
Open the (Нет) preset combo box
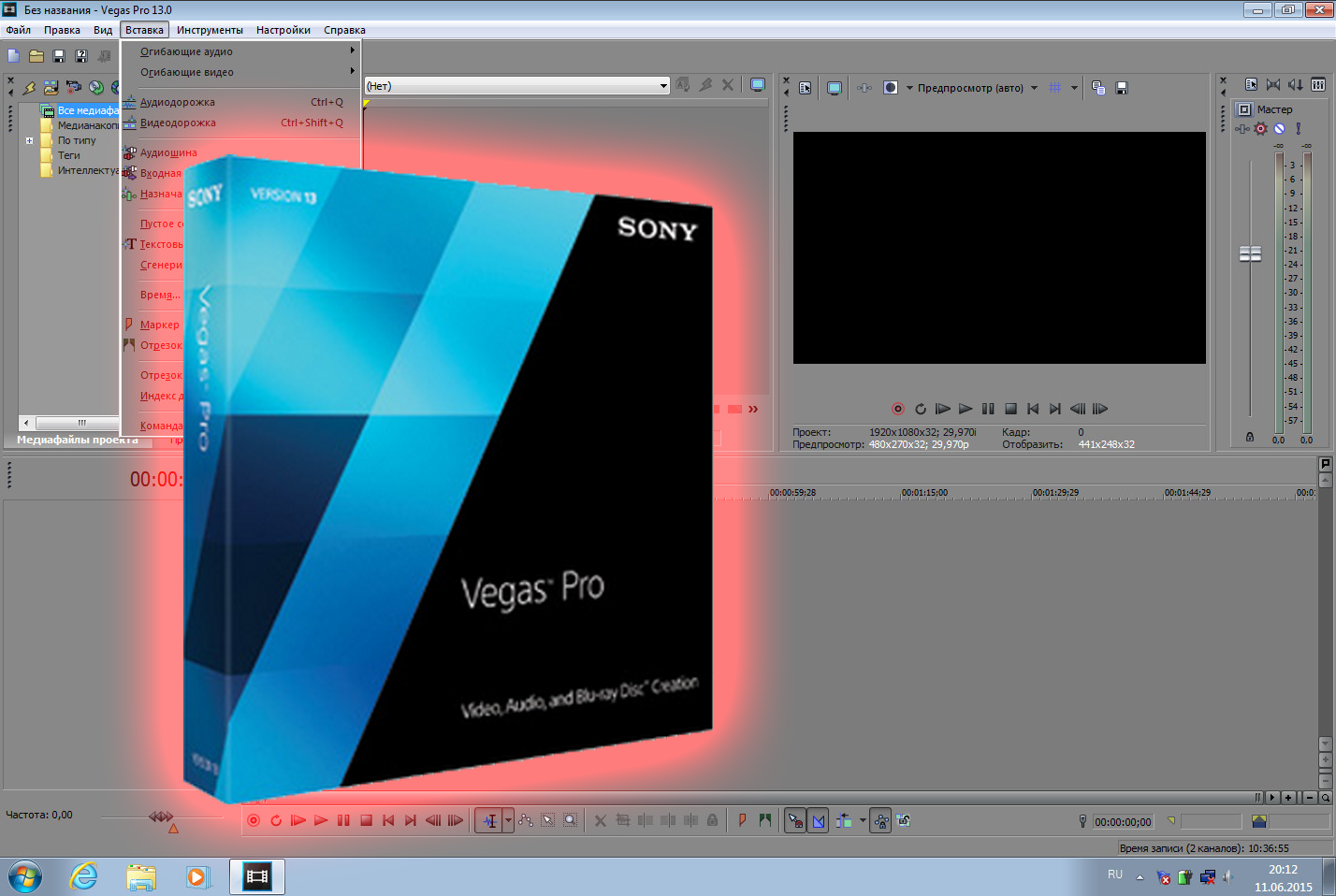click(x=517, y=86)
